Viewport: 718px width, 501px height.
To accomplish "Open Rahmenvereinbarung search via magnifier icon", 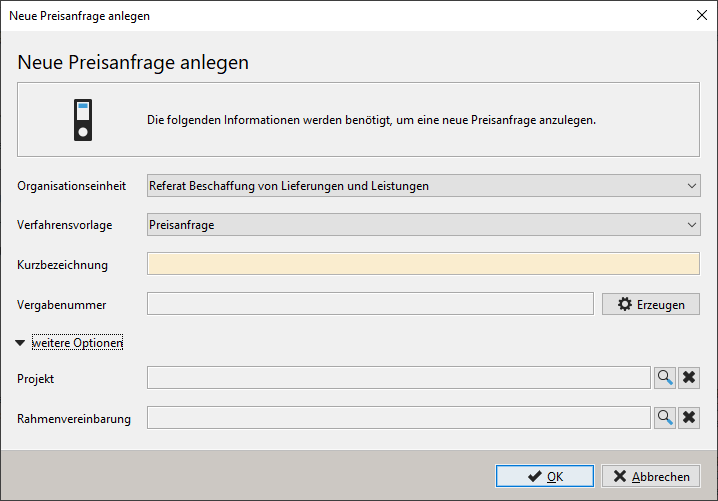I will (665, 418).
